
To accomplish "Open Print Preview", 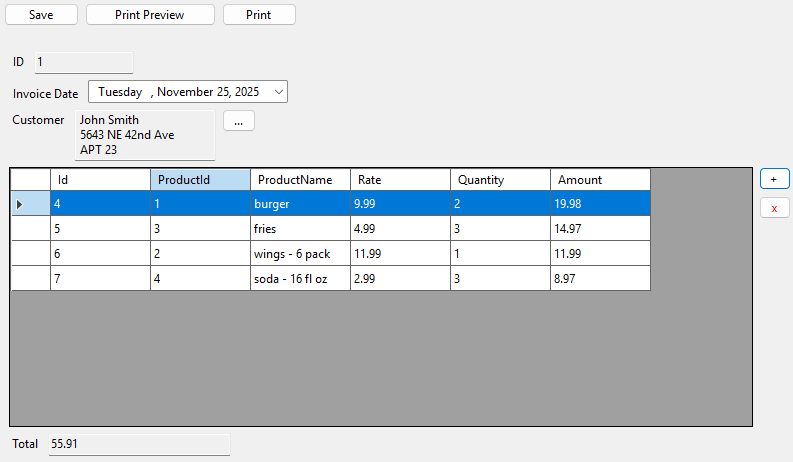I will (x=150, y=15).
